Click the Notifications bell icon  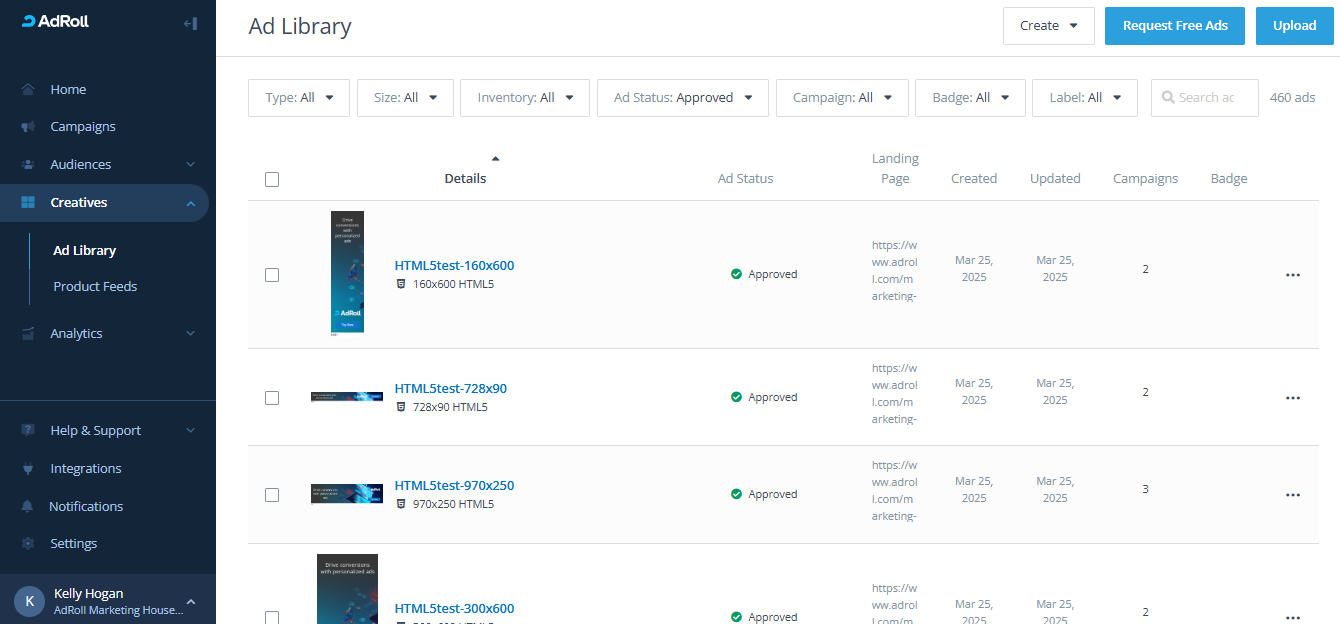tap(28, 507)
